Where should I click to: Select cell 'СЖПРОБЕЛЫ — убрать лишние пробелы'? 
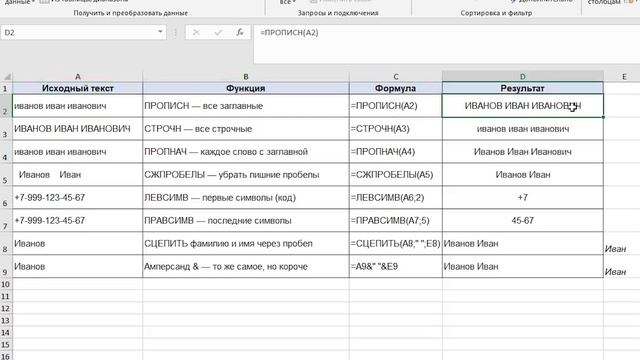tap(246, 175)
